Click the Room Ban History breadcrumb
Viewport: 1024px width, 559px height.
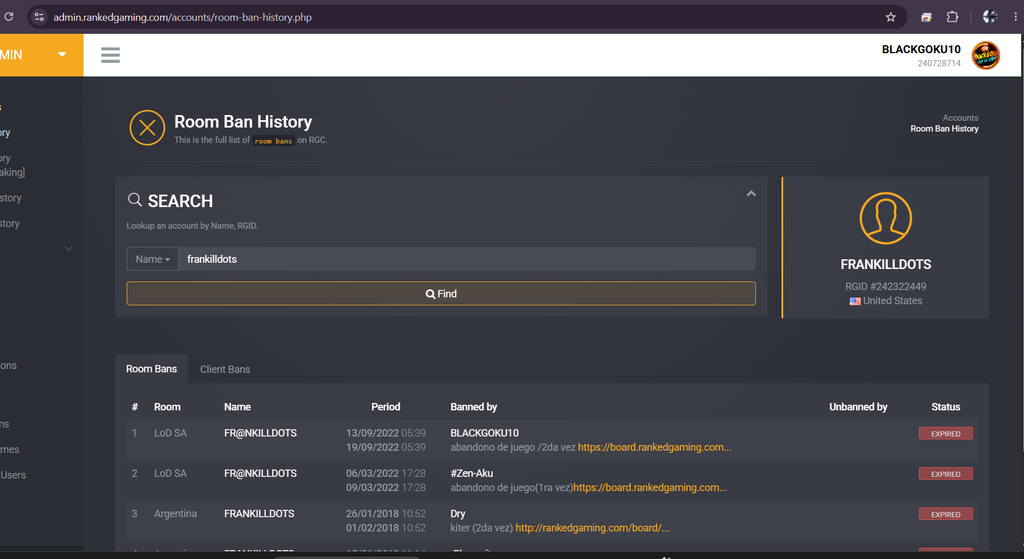pos(944,129)
